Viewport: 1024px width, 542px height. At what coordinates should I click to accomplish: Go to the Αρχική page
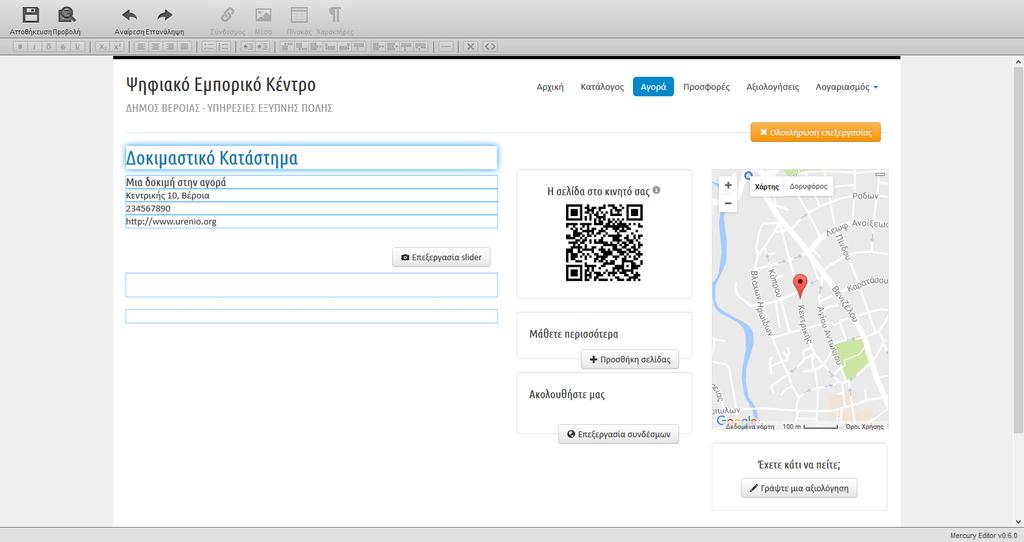550,87
